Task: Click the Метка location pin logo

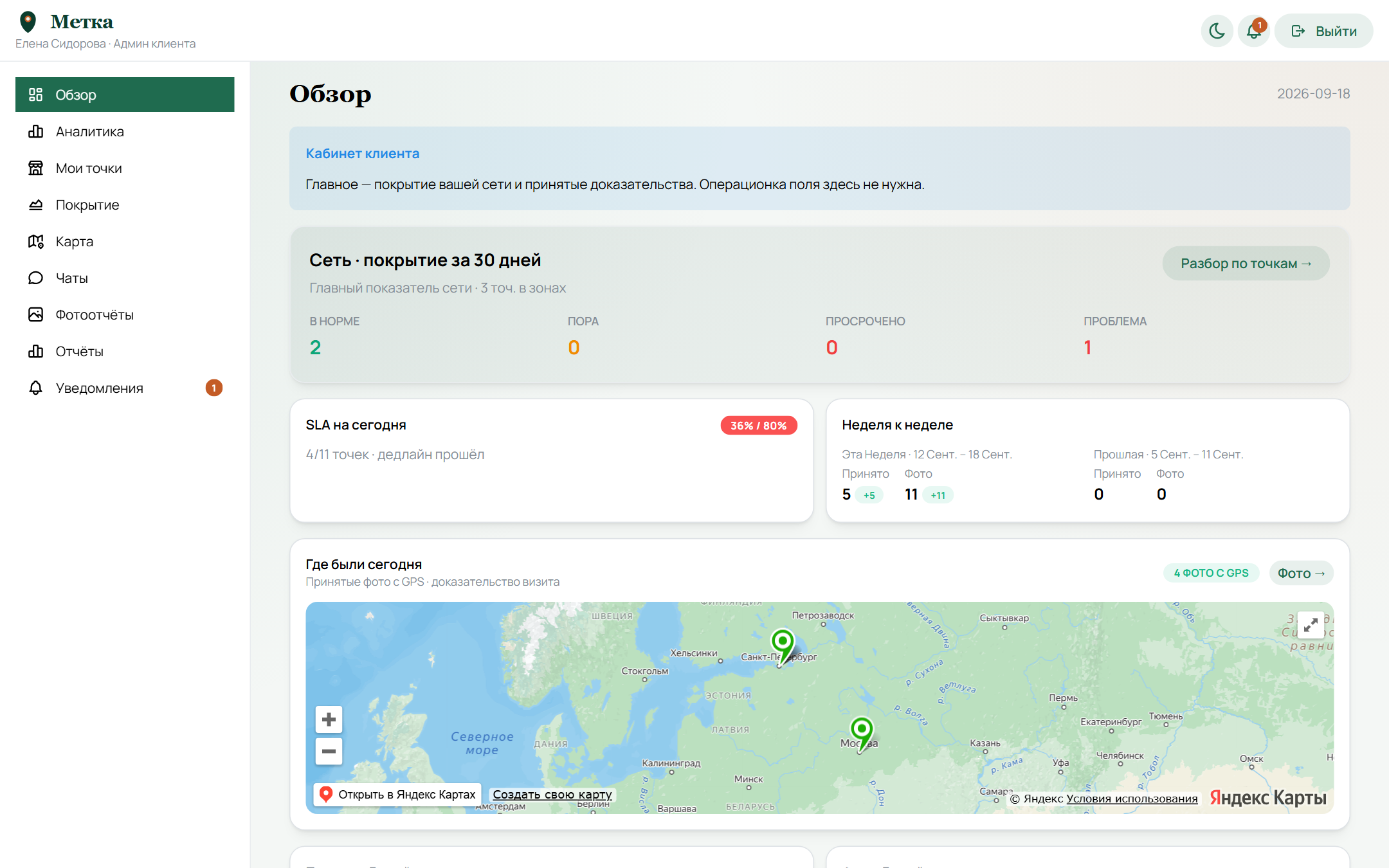Action: tap(28, 22)
